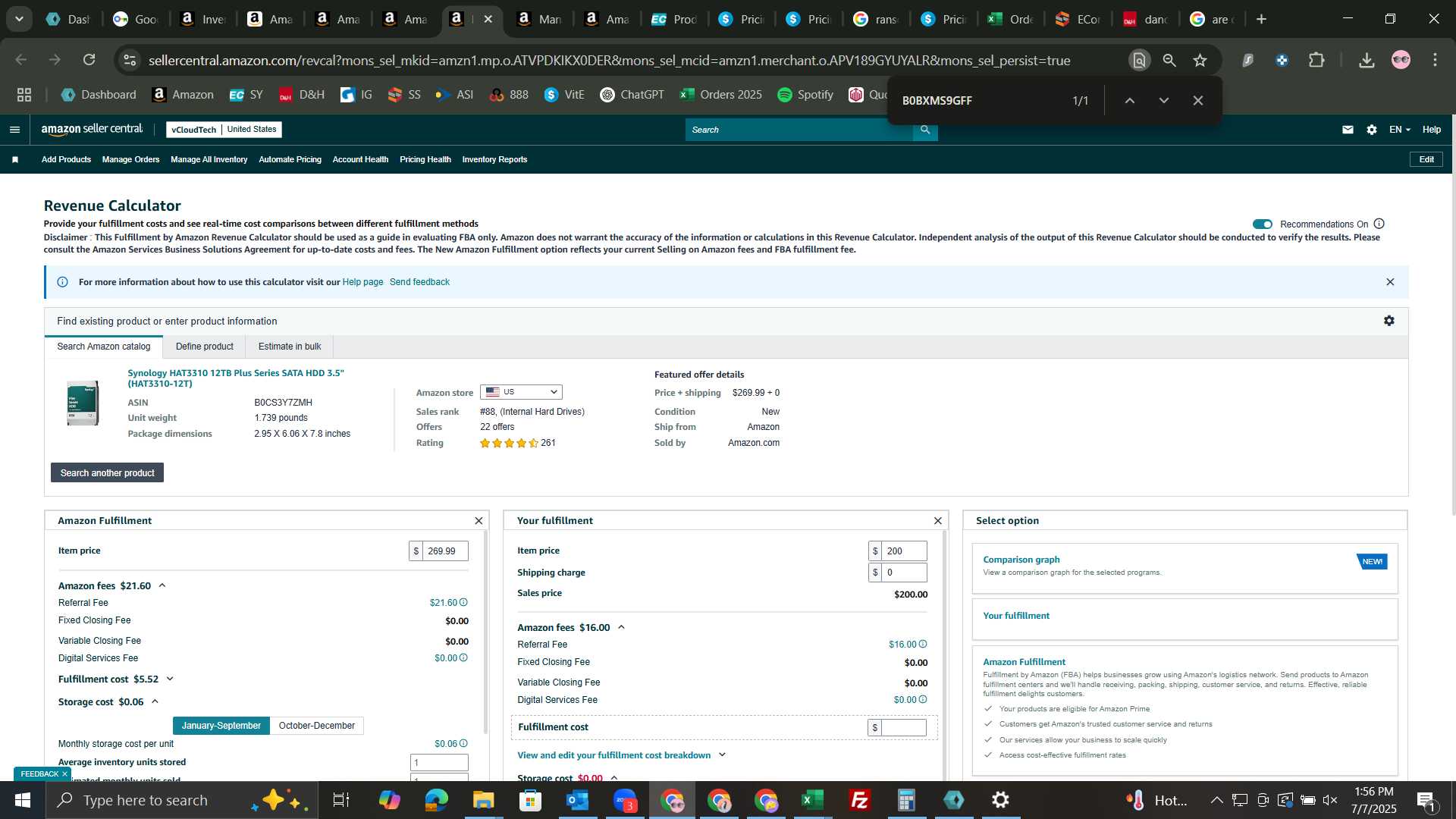Open Automate Pricing menu item
This screenshot has height=819, width=1456.
pos(290,160)
